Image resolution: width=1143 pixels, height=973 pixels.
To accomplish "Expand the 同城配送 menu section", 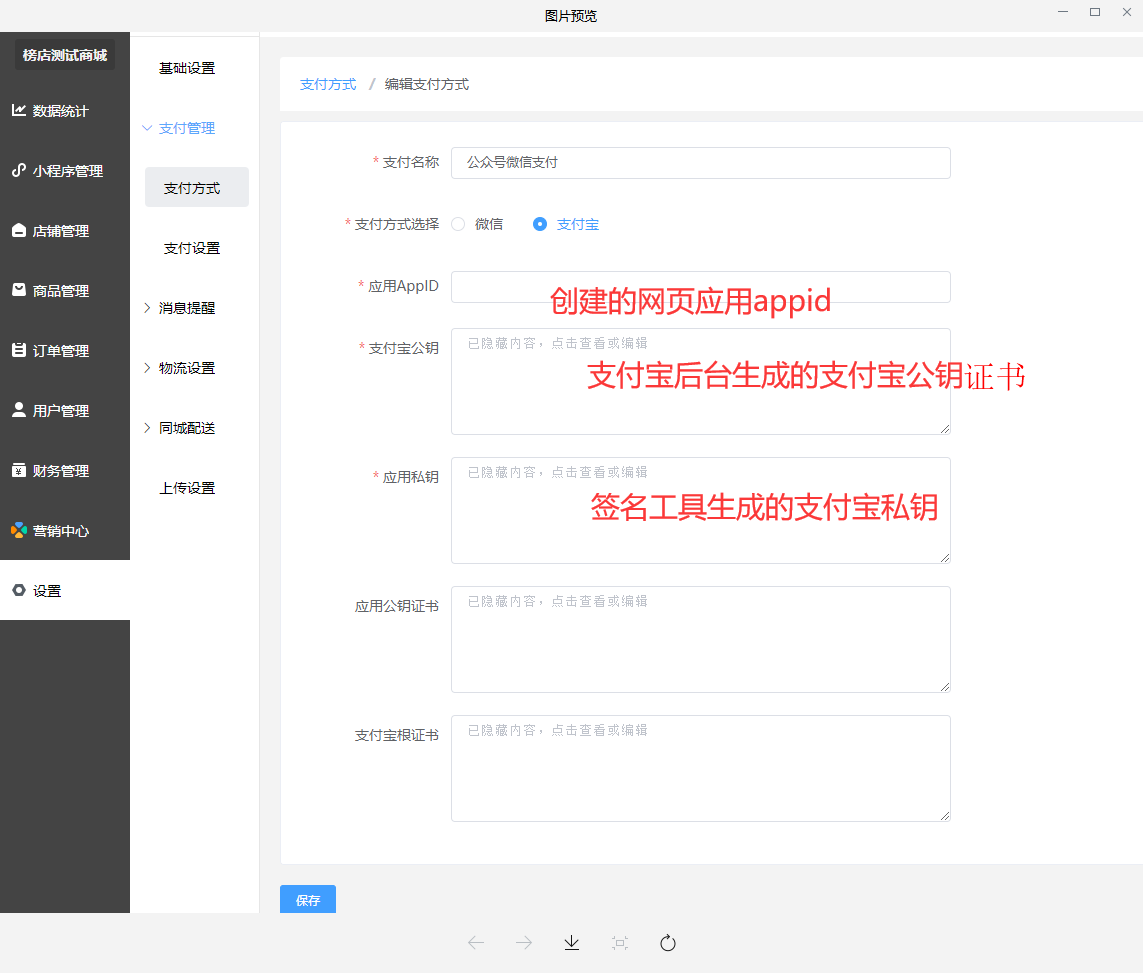I will click(x=186, y=428).
